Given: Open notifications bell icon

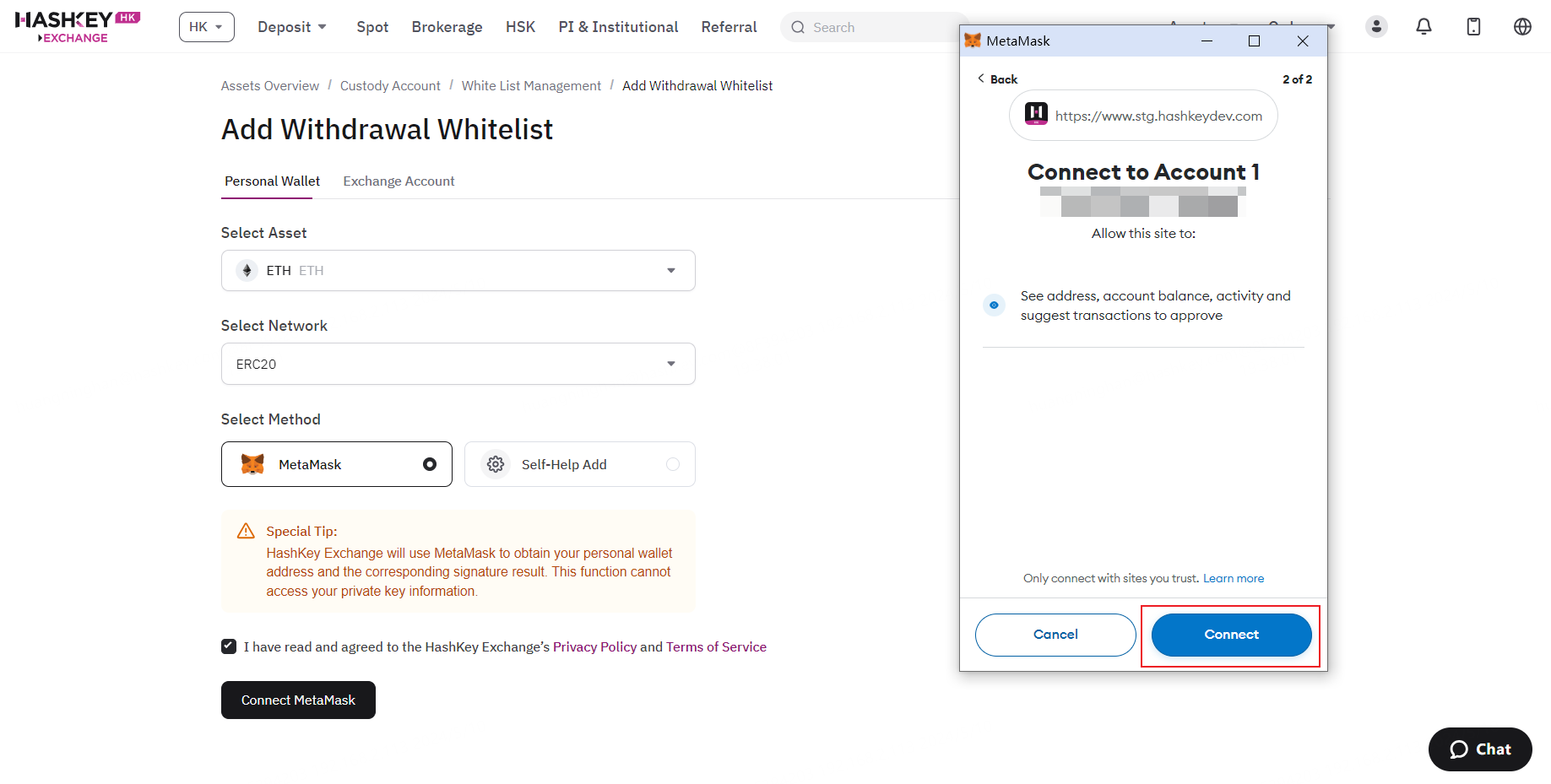Looking at the screenshot, I should coord(1424,26).
